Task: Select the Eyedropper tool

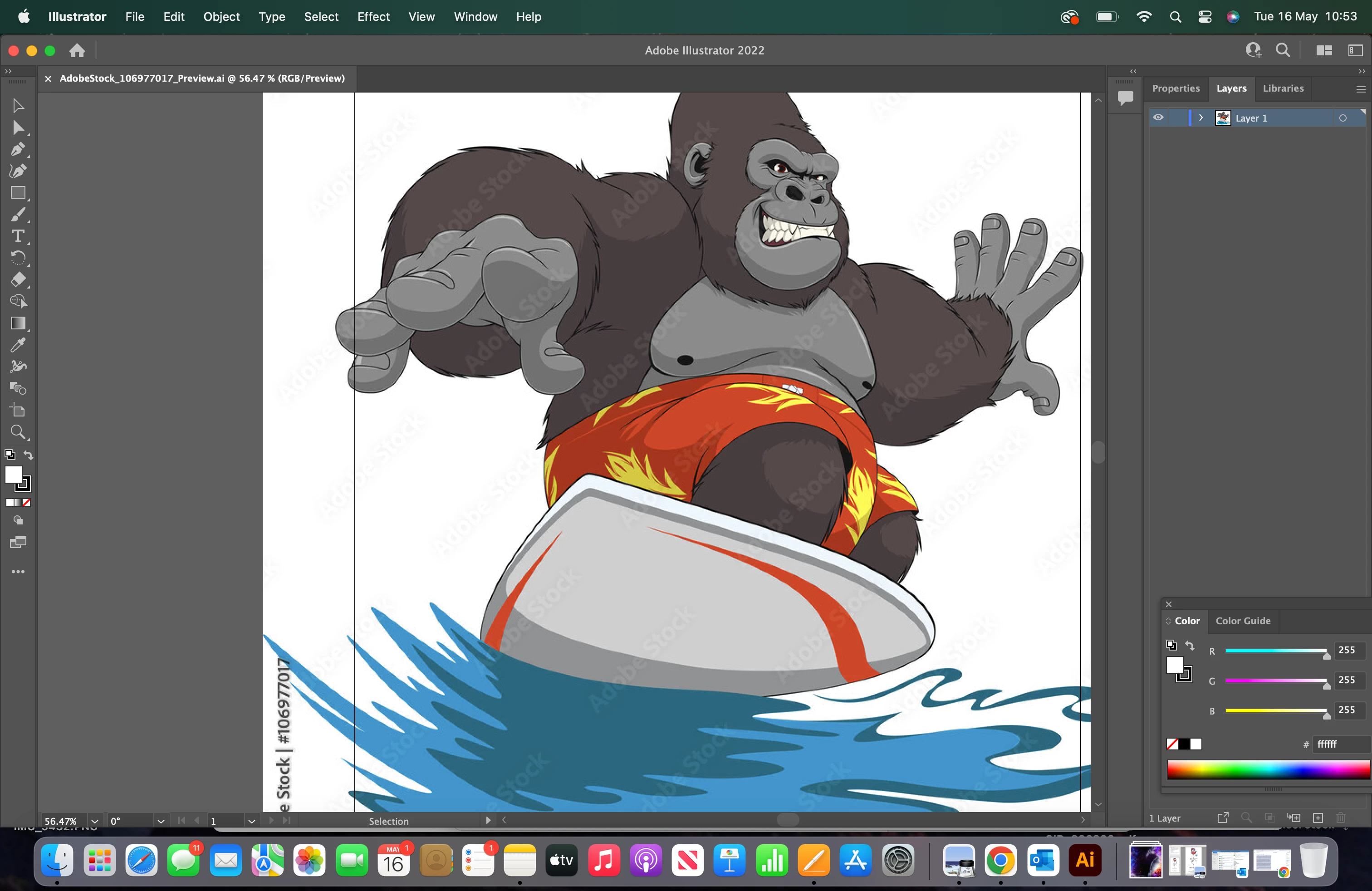Action: coord(17,345)
